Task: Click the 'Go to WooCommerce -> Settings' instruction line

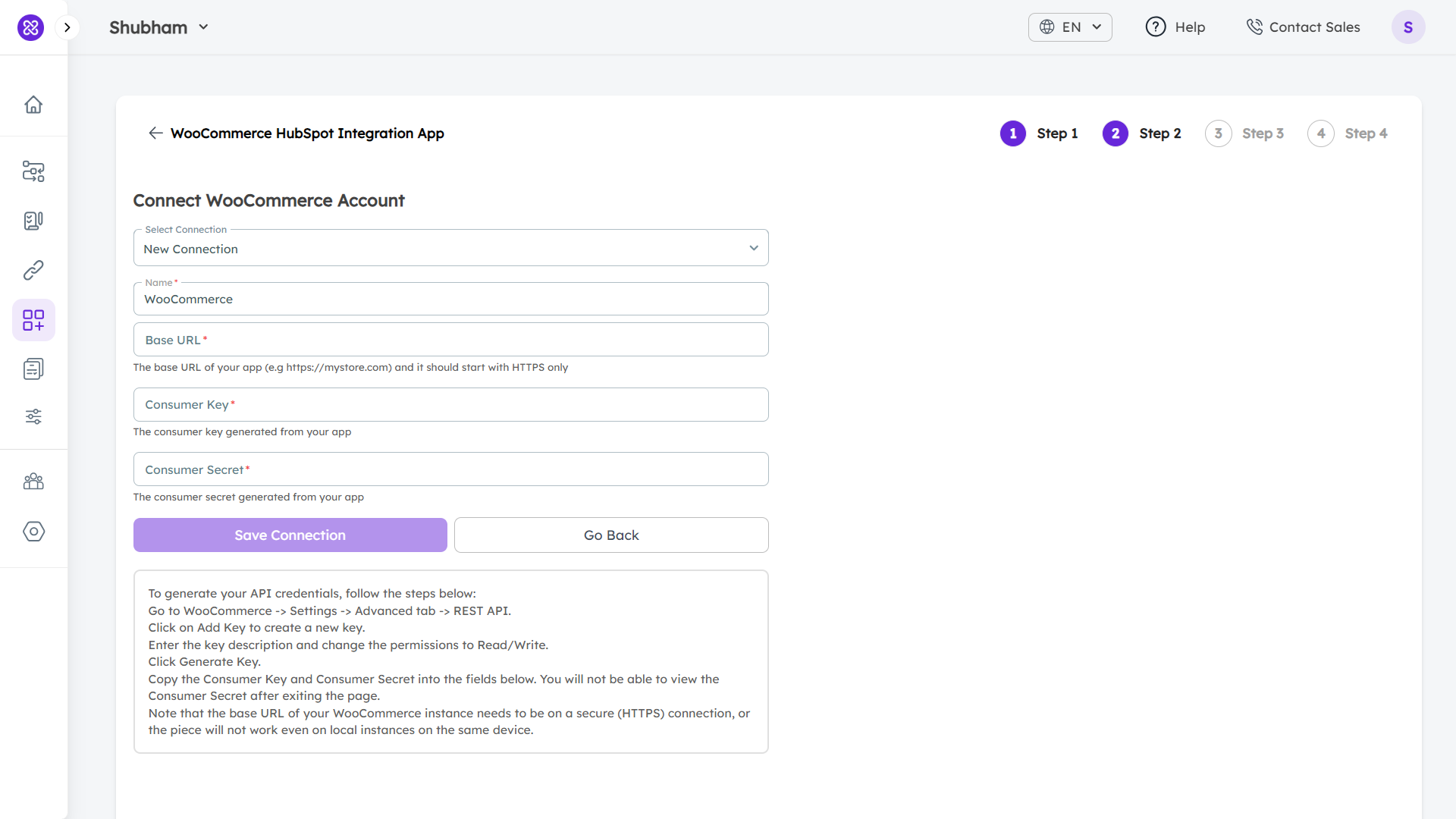Action: pyautogui.click(x=329, y=611)
